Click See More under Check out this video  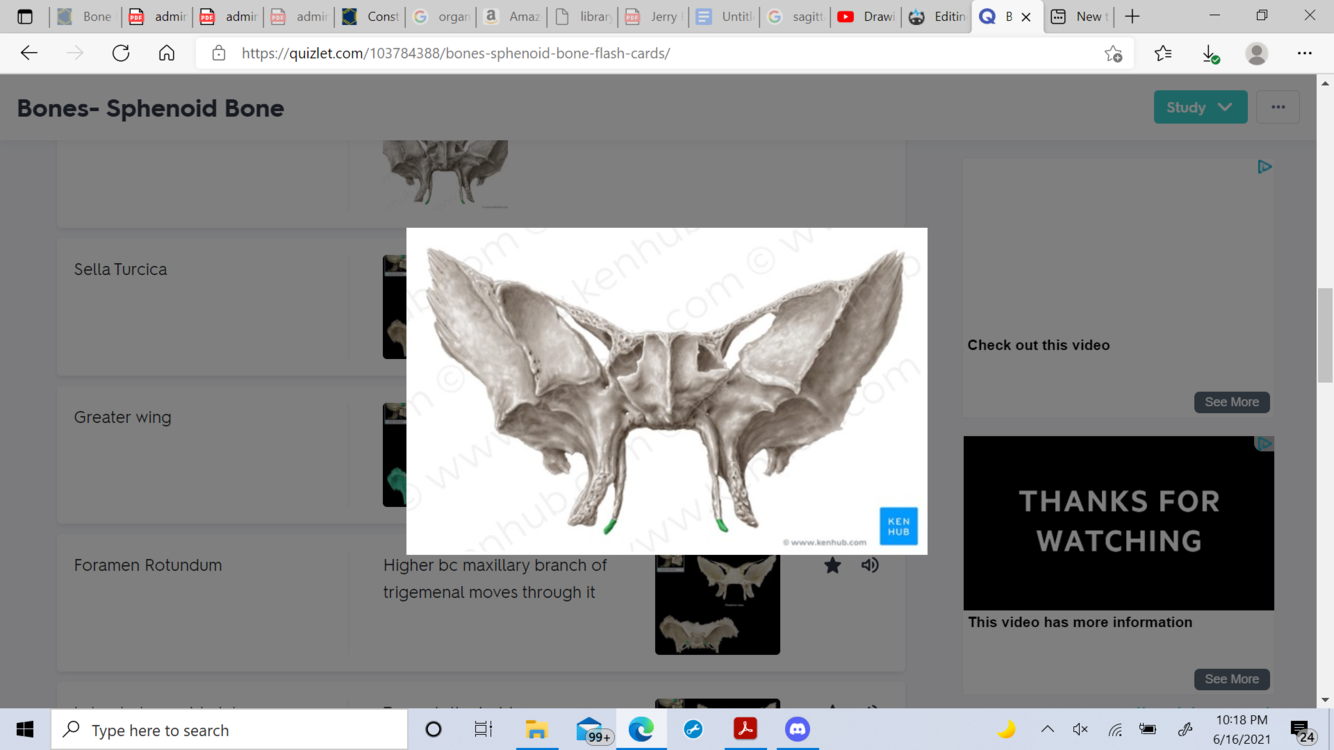(1231, 402)
